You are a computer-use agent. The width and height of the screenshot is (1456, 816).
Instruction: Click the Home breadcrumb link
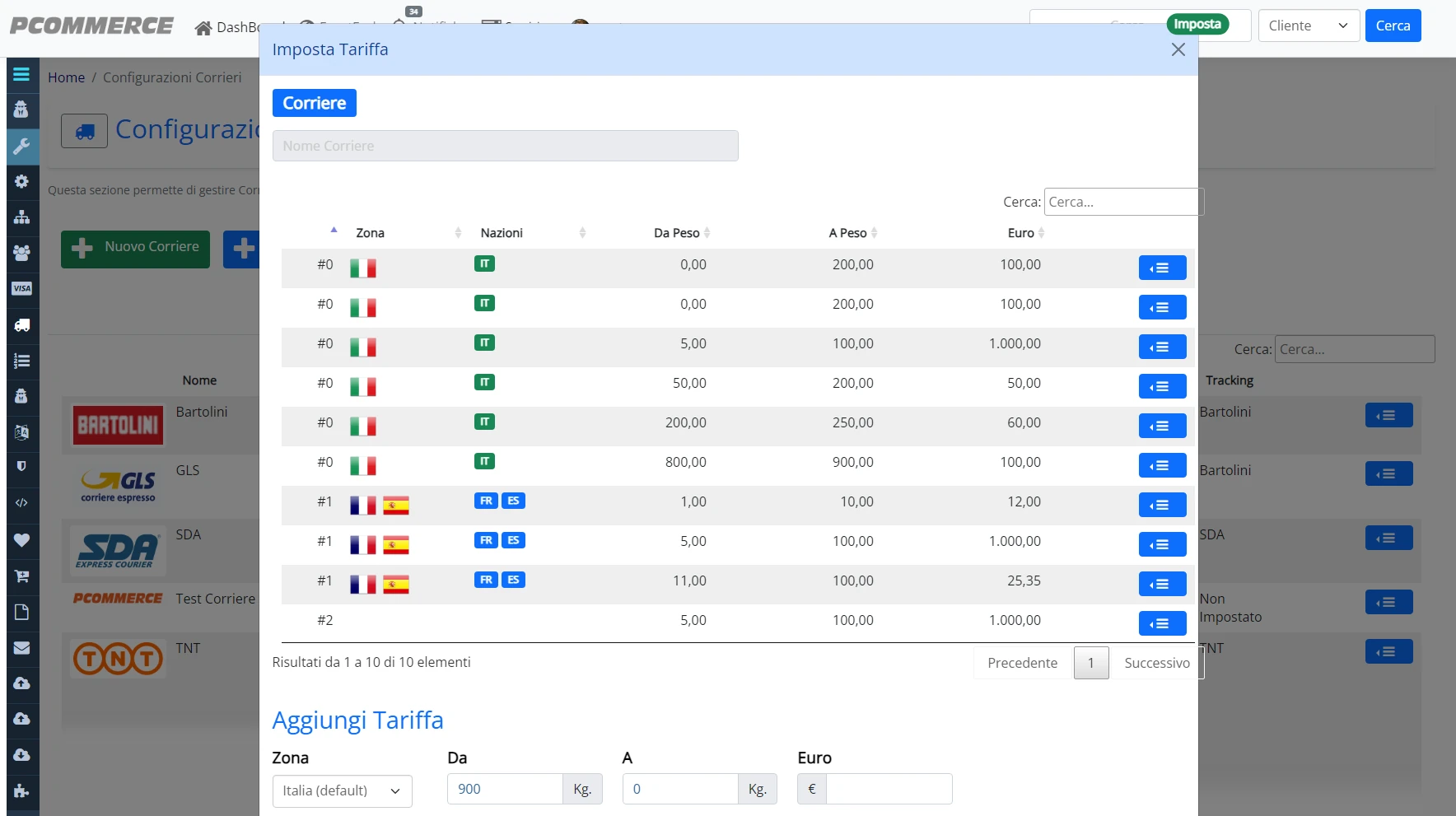pos(66,77)
